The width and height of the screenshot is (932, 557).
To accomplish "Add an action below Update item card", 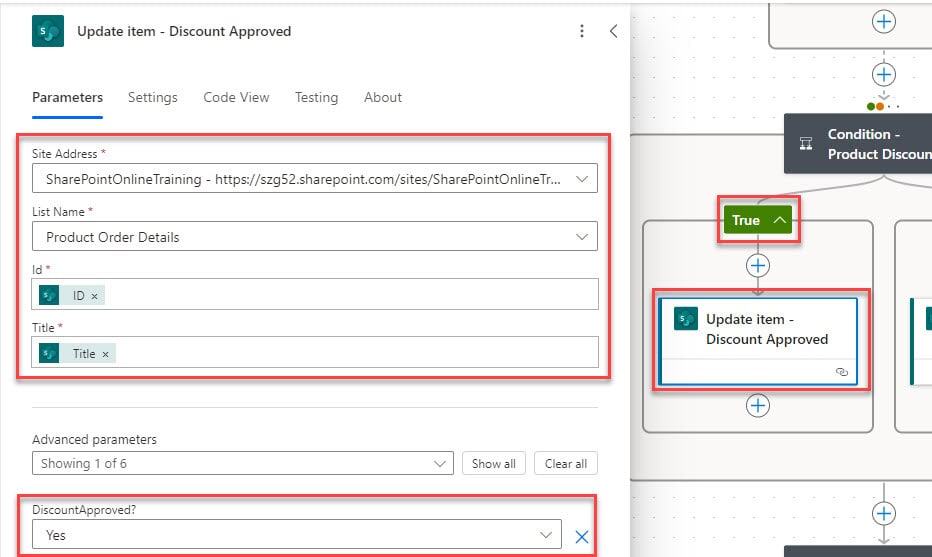I will point(758,406).
